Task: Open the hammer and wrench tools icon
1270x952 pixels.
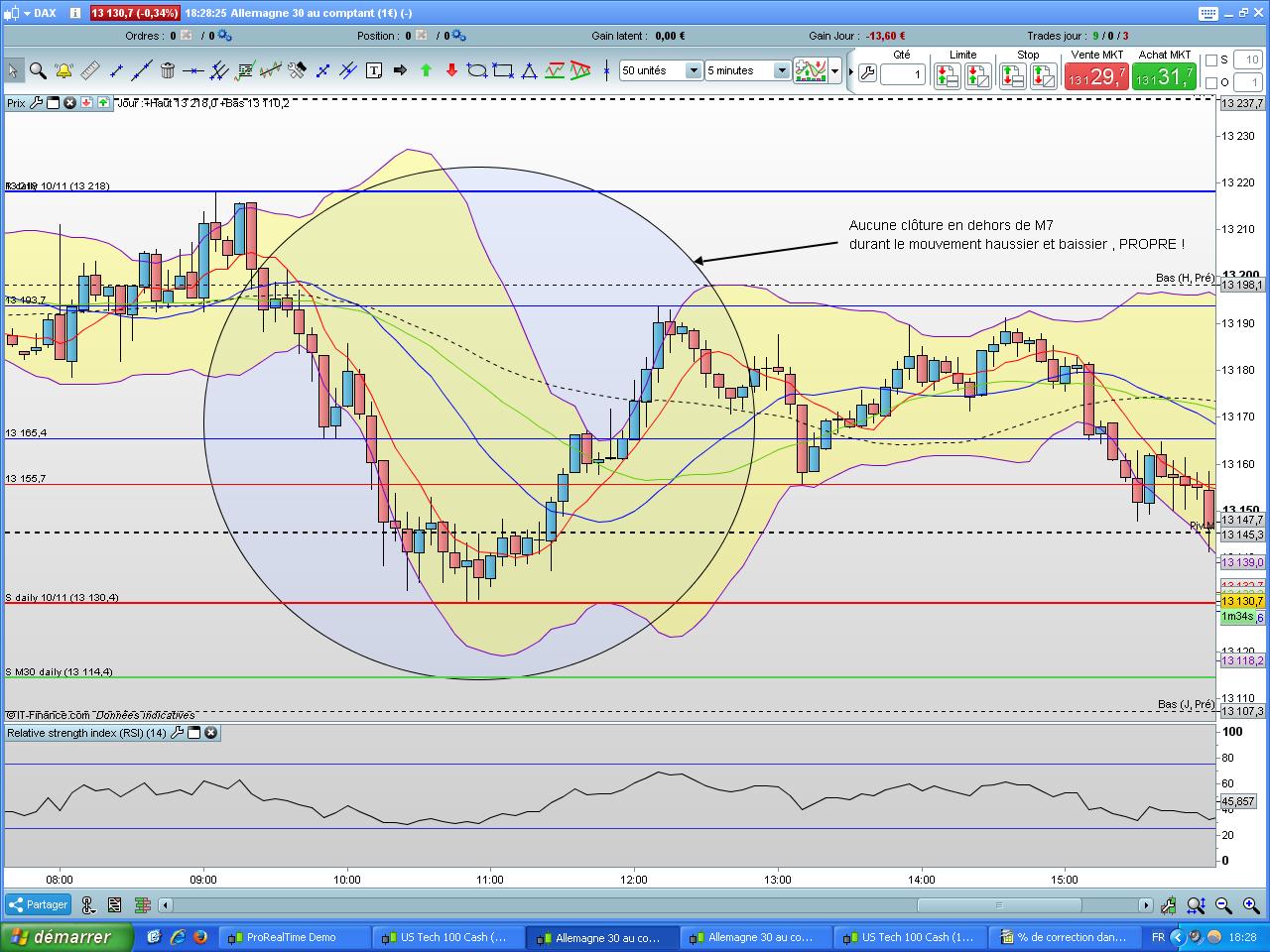Action: pos(297,70)
